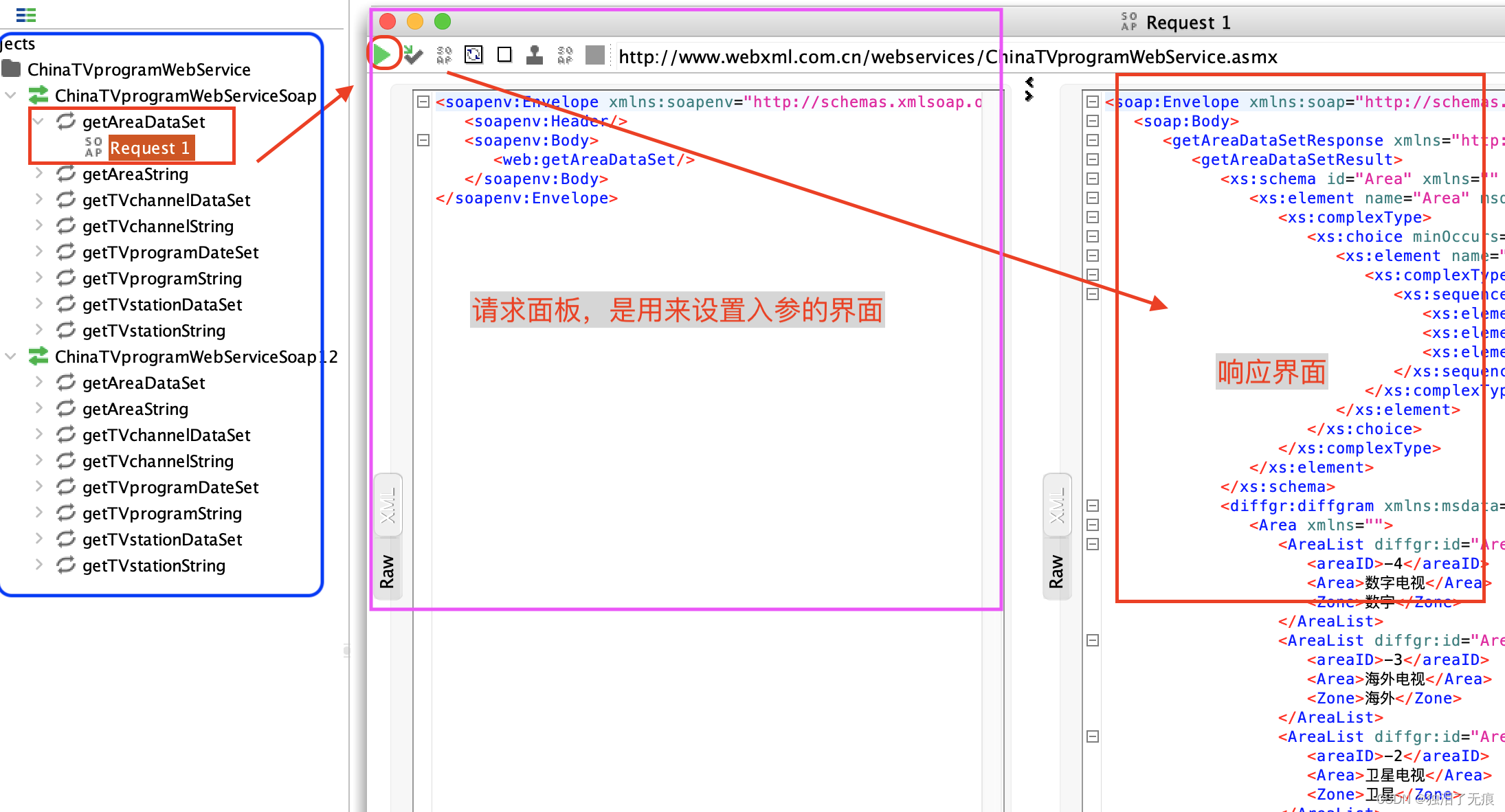
Task: Click the splitter arrows between request and response
Action: click(1029, 89)
